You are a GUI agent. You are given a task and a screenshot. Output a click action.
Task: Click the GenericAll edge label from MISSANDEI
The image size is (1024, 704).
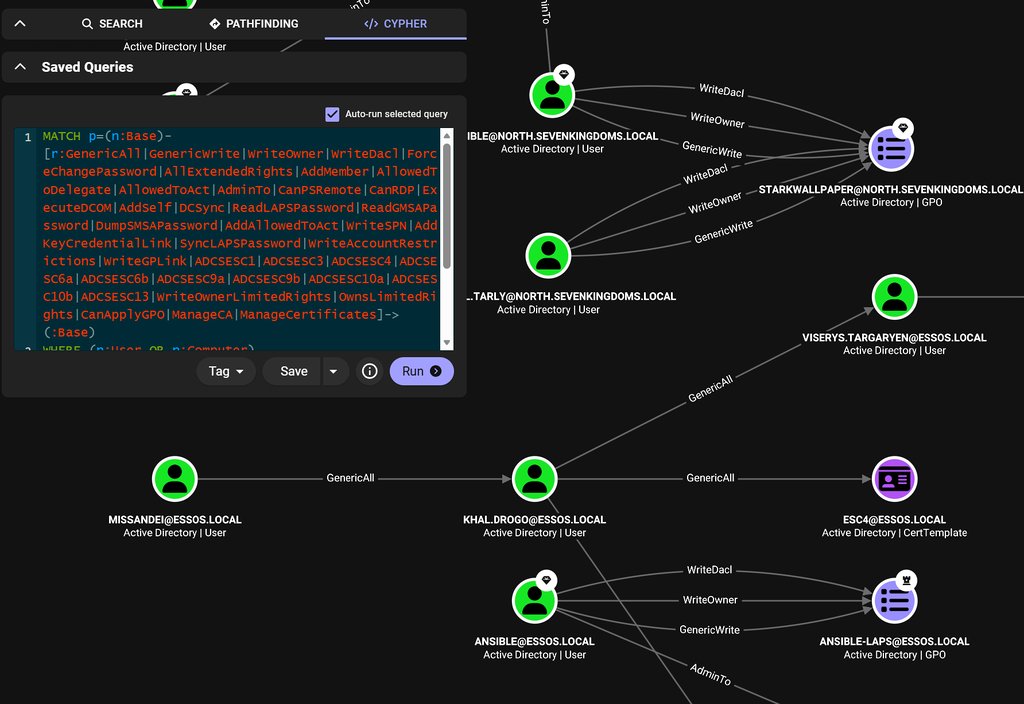(350, 478)
